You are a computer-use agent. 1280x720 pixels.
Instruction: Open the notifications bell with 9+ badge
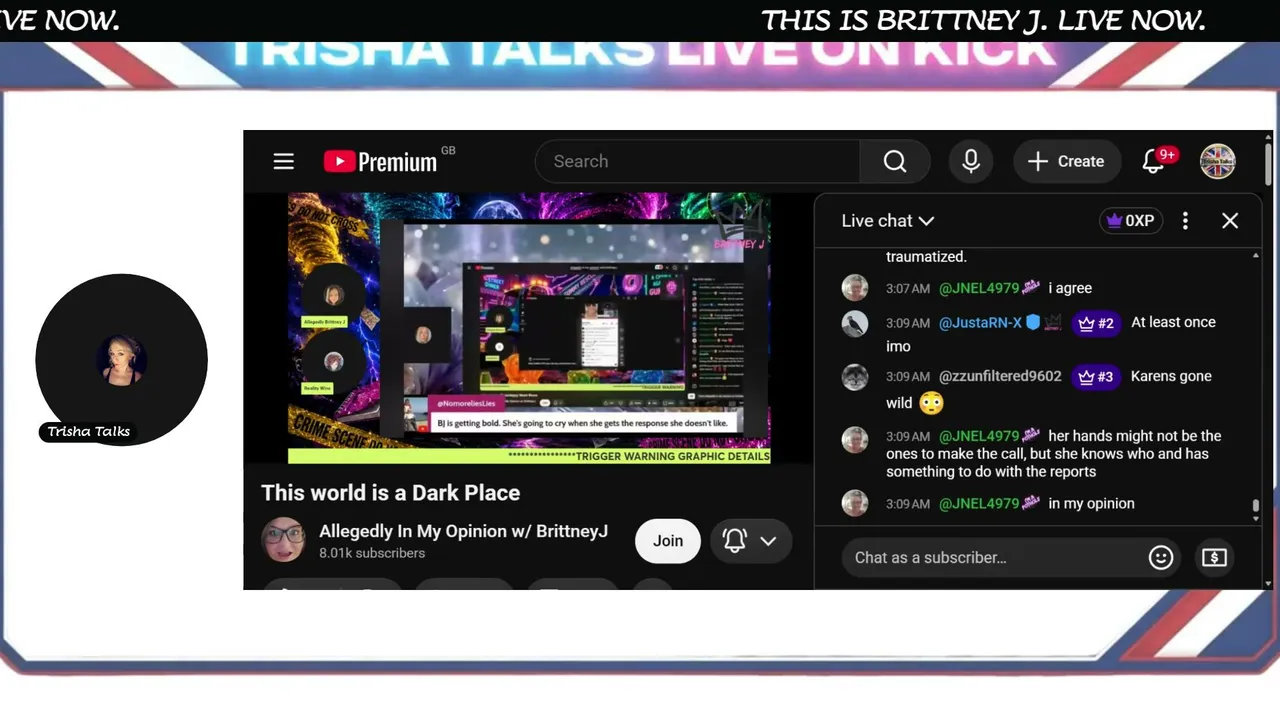click(x=1154, y=161)
